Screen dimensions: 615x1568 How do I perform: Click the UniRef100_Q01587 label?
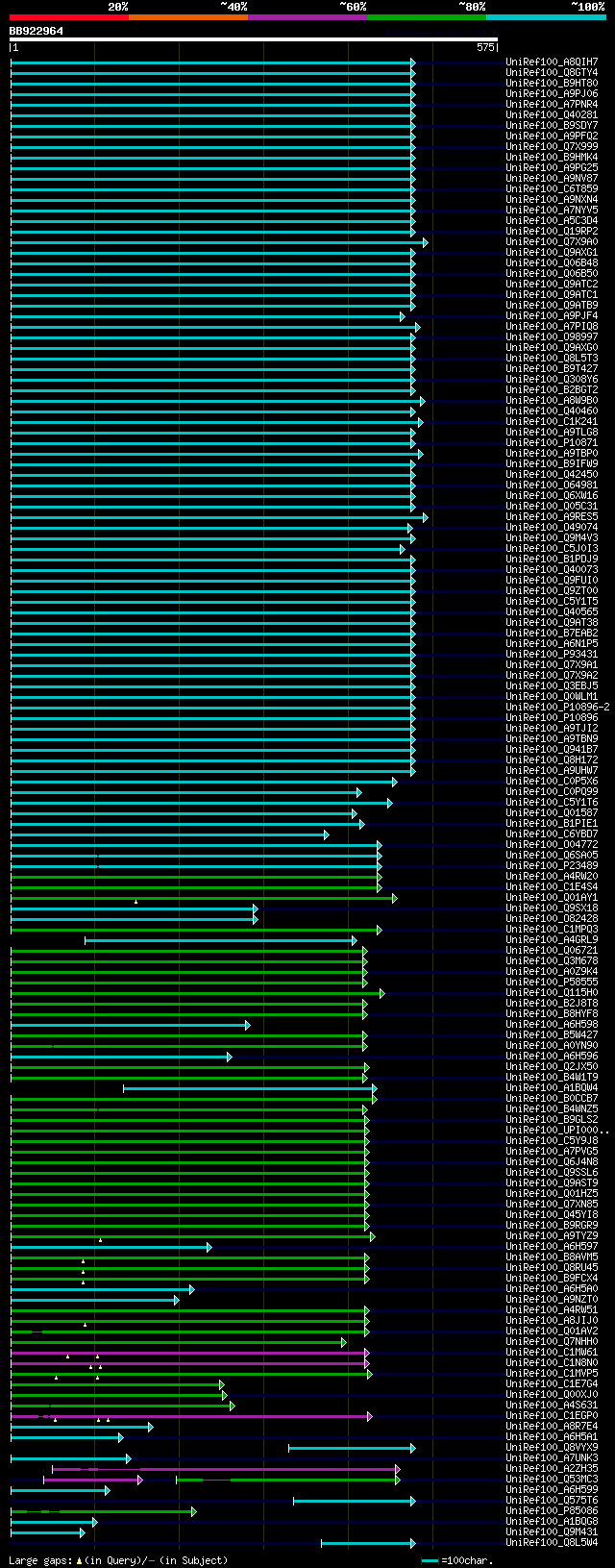pos(552,813)
